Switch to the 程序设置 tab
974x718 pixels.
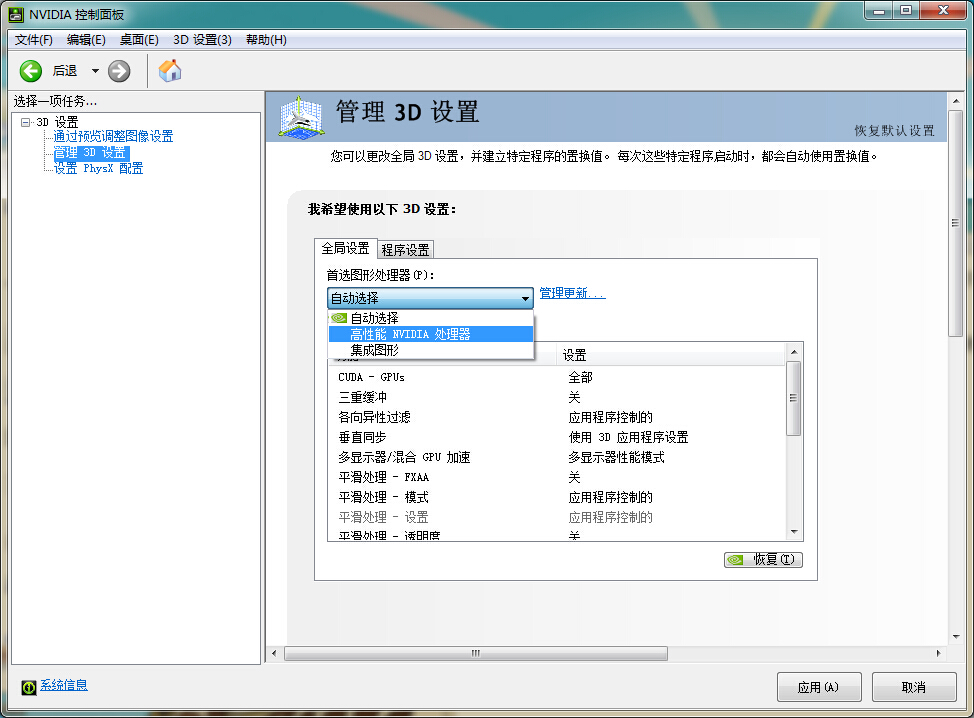coord(405,250)
